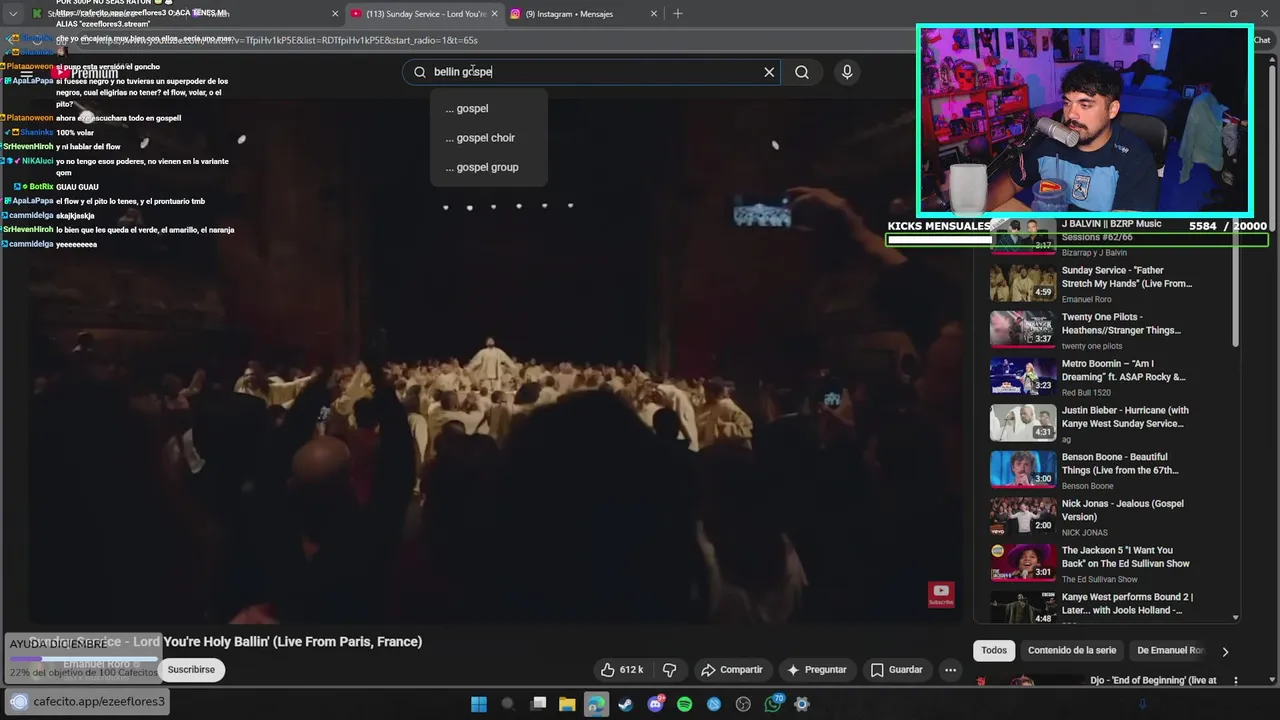Pick the '... gospel group' suggestion
This screenshot has height=720, width=1280.
488,167
